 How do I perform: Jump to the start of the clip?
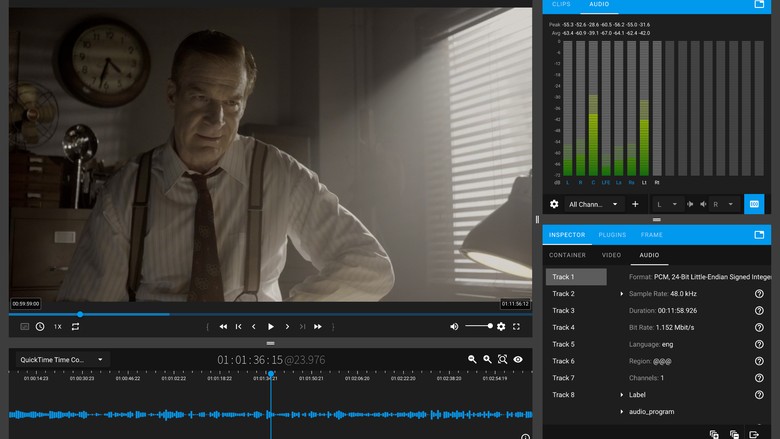(x=239, y=327)
